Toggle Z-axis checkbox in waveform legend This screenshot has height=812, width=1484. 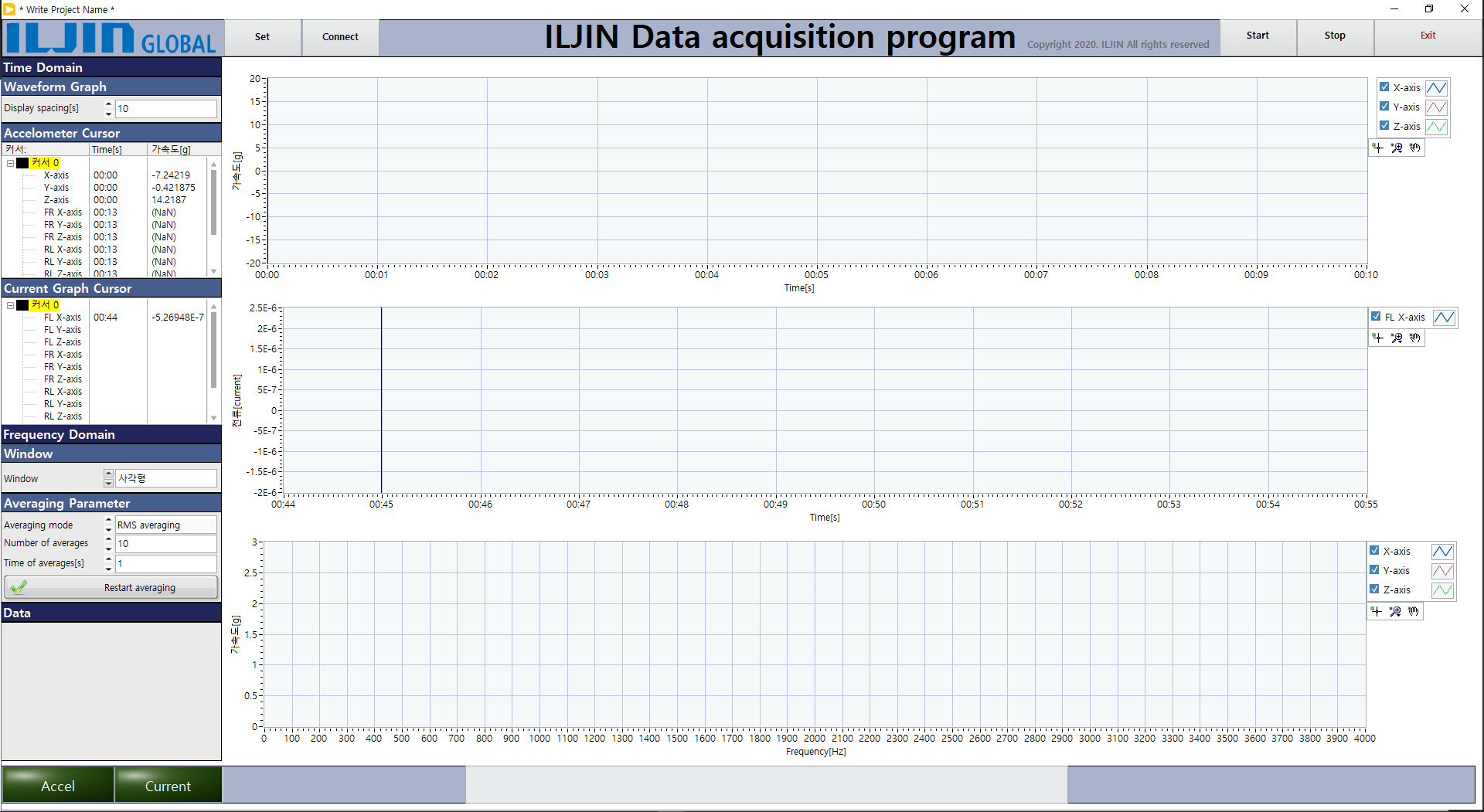[x=1384, y=126]
